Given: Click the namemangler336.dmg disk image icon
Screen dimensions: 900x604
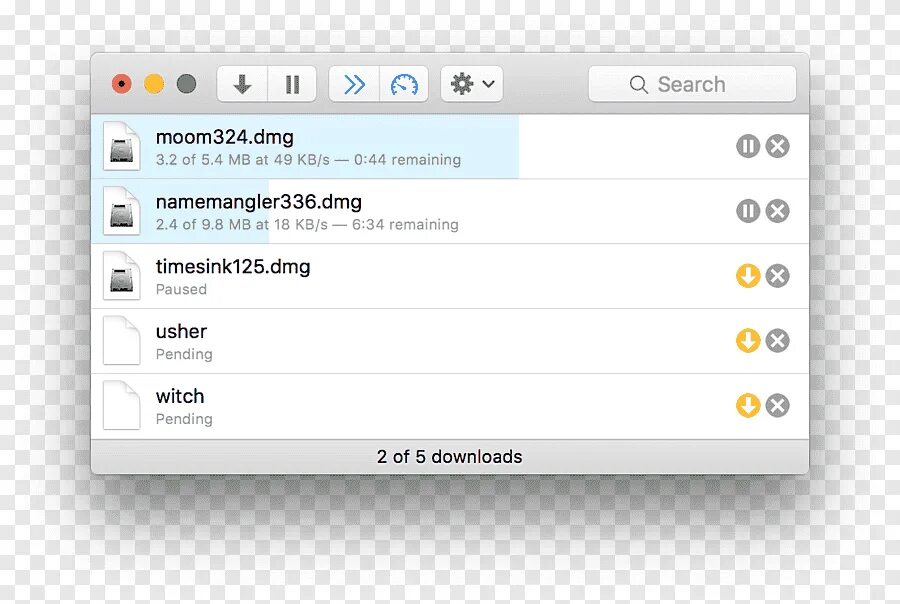Looking at the screenshot, I should pos(122,211).
